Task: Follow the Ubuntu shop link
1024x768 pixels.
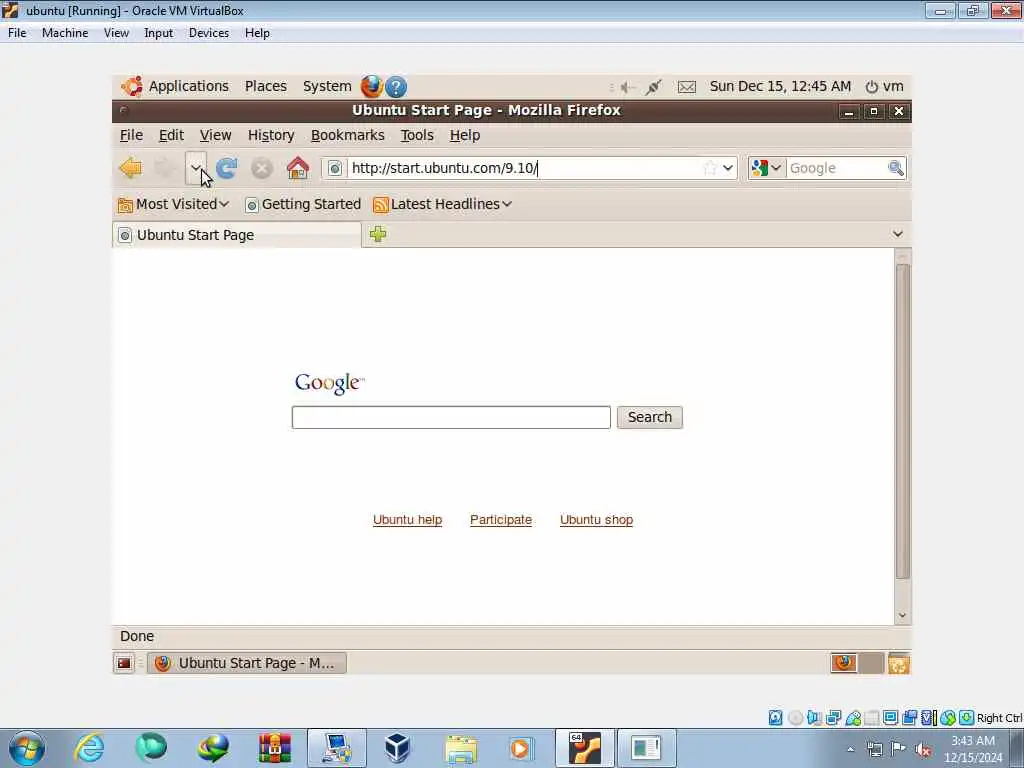Action: [596, 520]
